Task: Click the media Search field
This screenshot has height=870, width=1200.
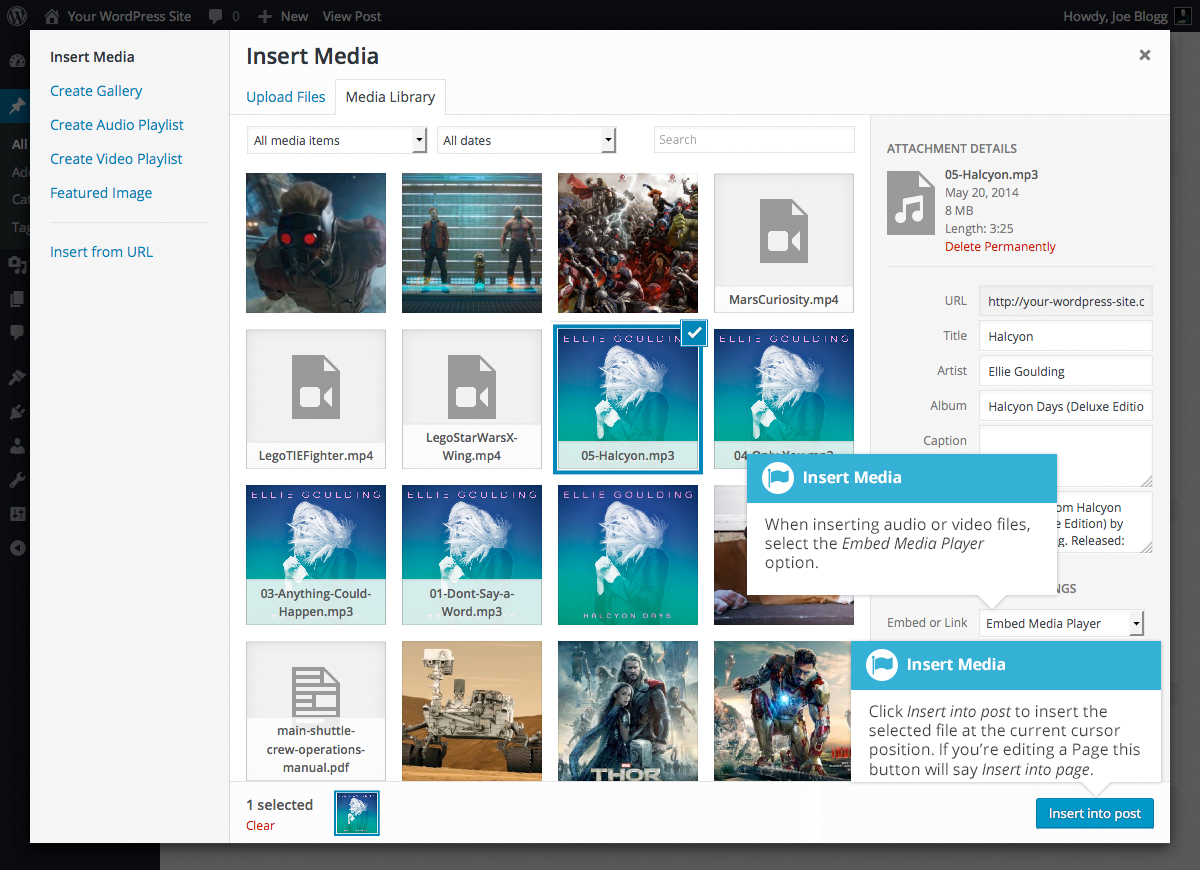Action: pos(754,140)
